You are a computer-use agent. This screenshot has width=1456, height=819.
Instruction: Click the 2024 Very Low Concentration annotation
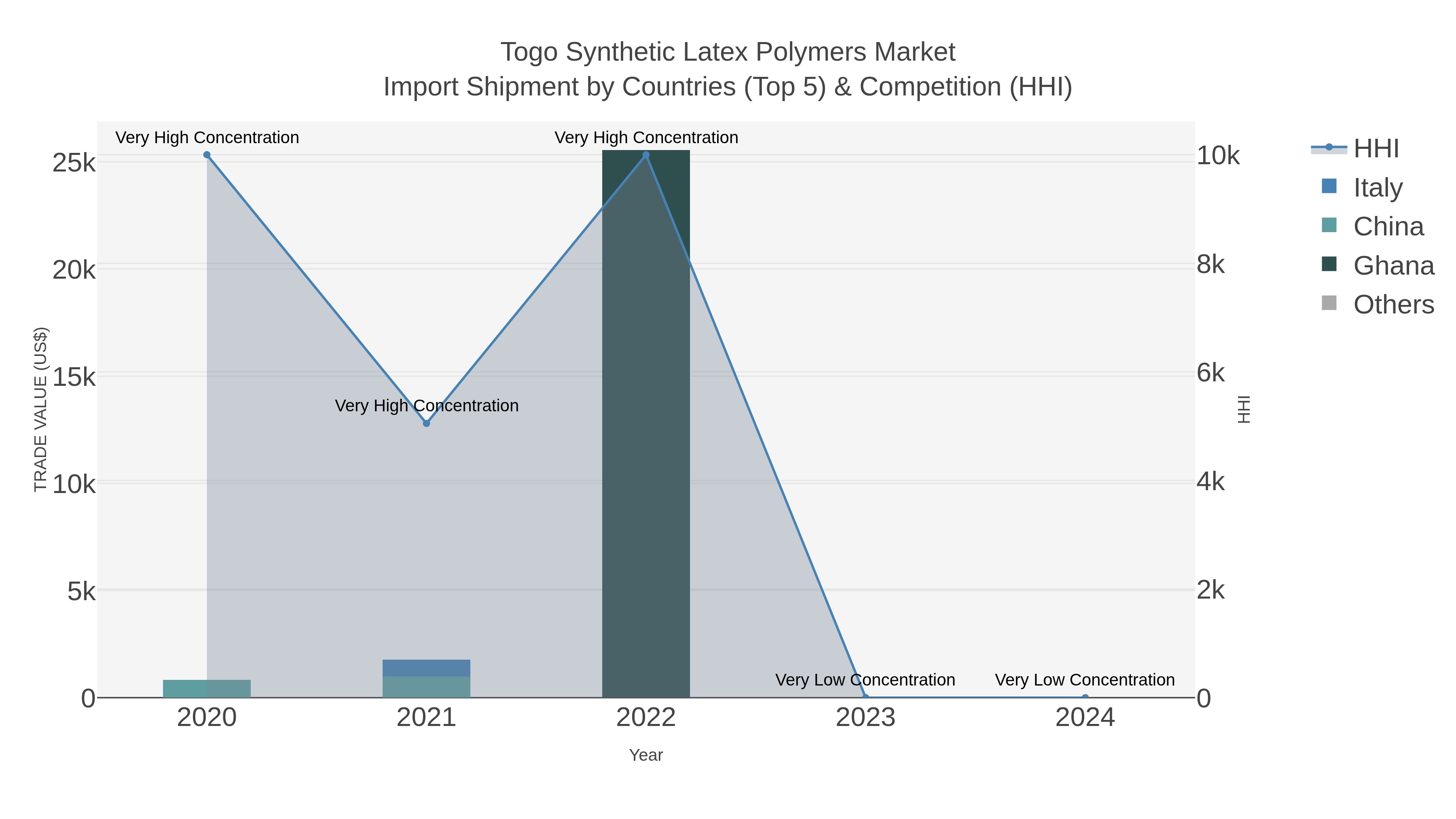click(x=1085, y=679)
